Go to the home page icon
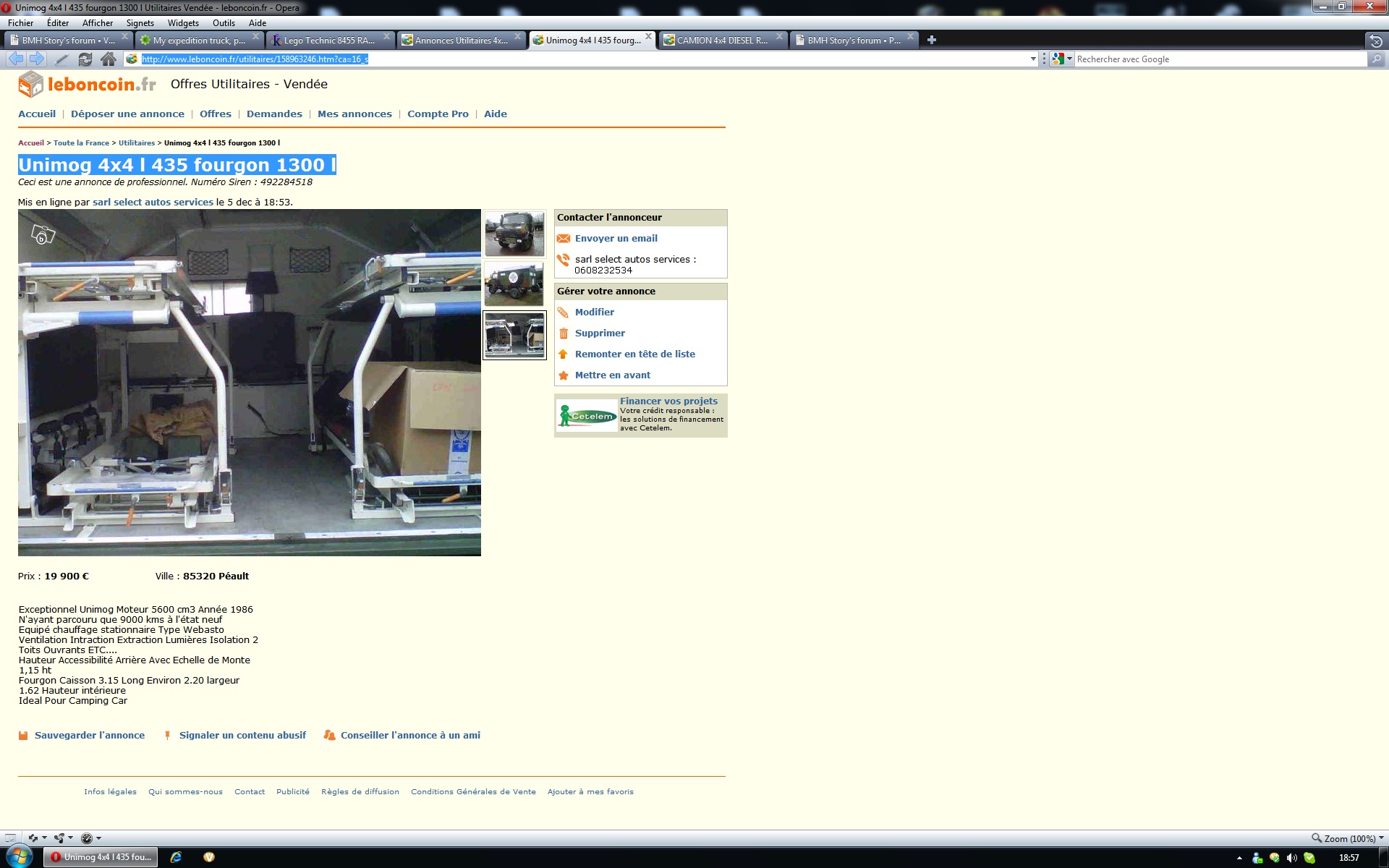The width and height of the screenshot is (1389, 868). click(x=109, y=59)
